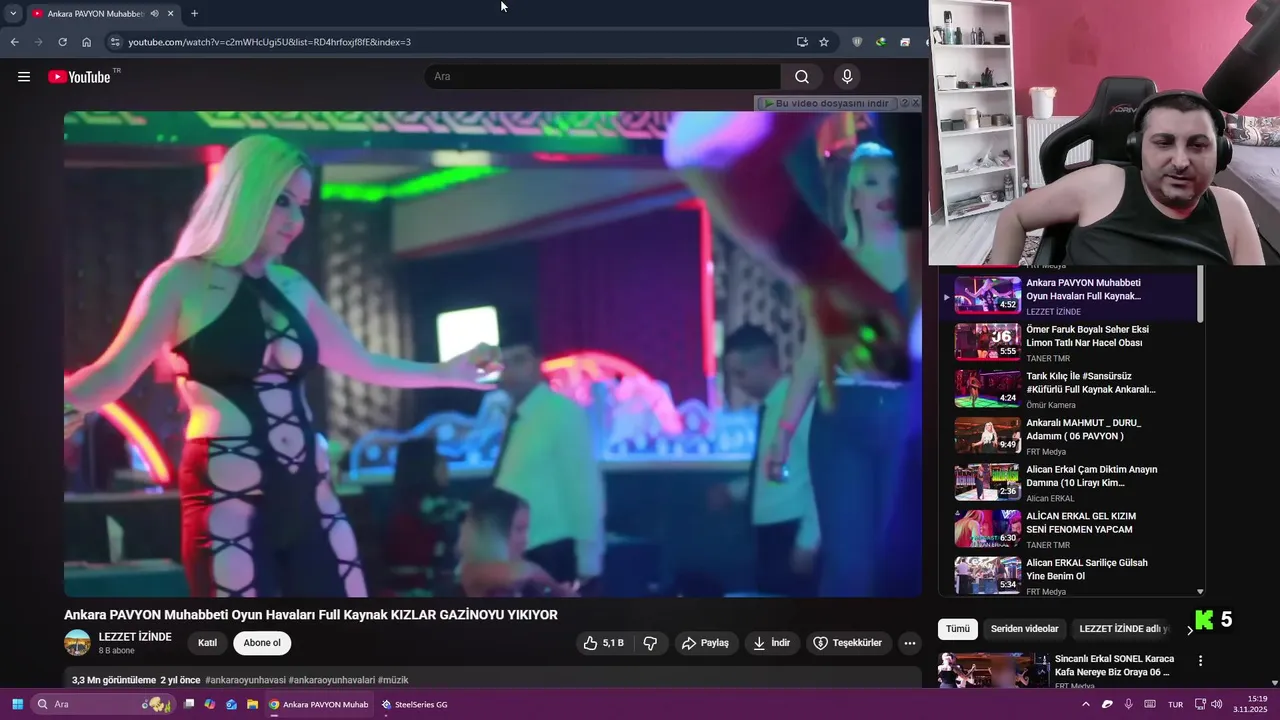Download the video with İndir button
The width and height of the screenshot is (1280, 720).
point(772,643)
